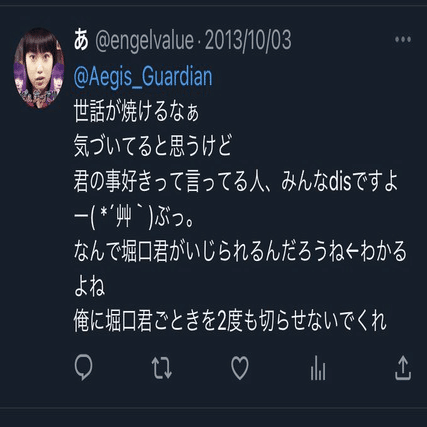Image resolution: width=427 pixels, height=427 pixels.
Task: Open the reply speech-bubble icon
Action: pyautogui.click(x=83, y=368)
